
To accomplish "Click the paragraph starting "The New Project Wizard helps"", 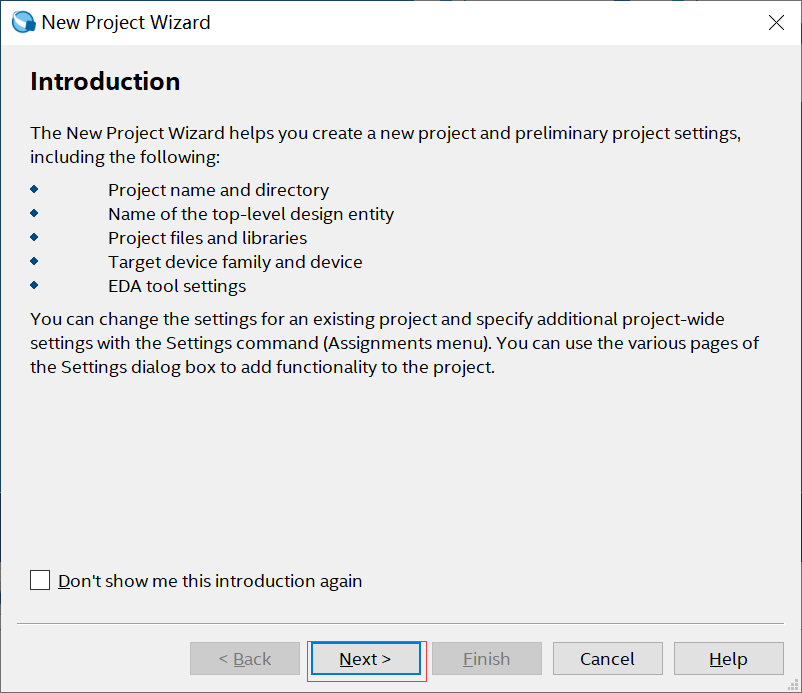I will click(x=385, y=145).
